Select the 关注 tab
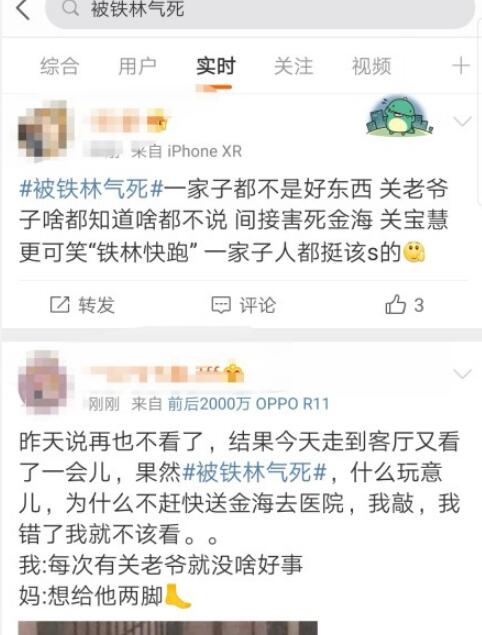The image size is (482, 635). [294, 66]
